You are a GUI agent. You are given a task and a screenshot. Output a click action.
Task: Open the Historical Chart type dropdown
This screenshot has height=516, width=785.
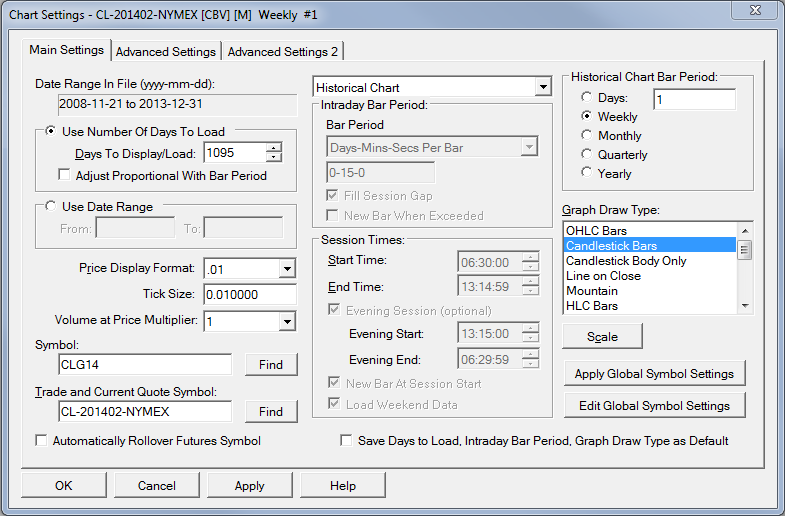543,88
